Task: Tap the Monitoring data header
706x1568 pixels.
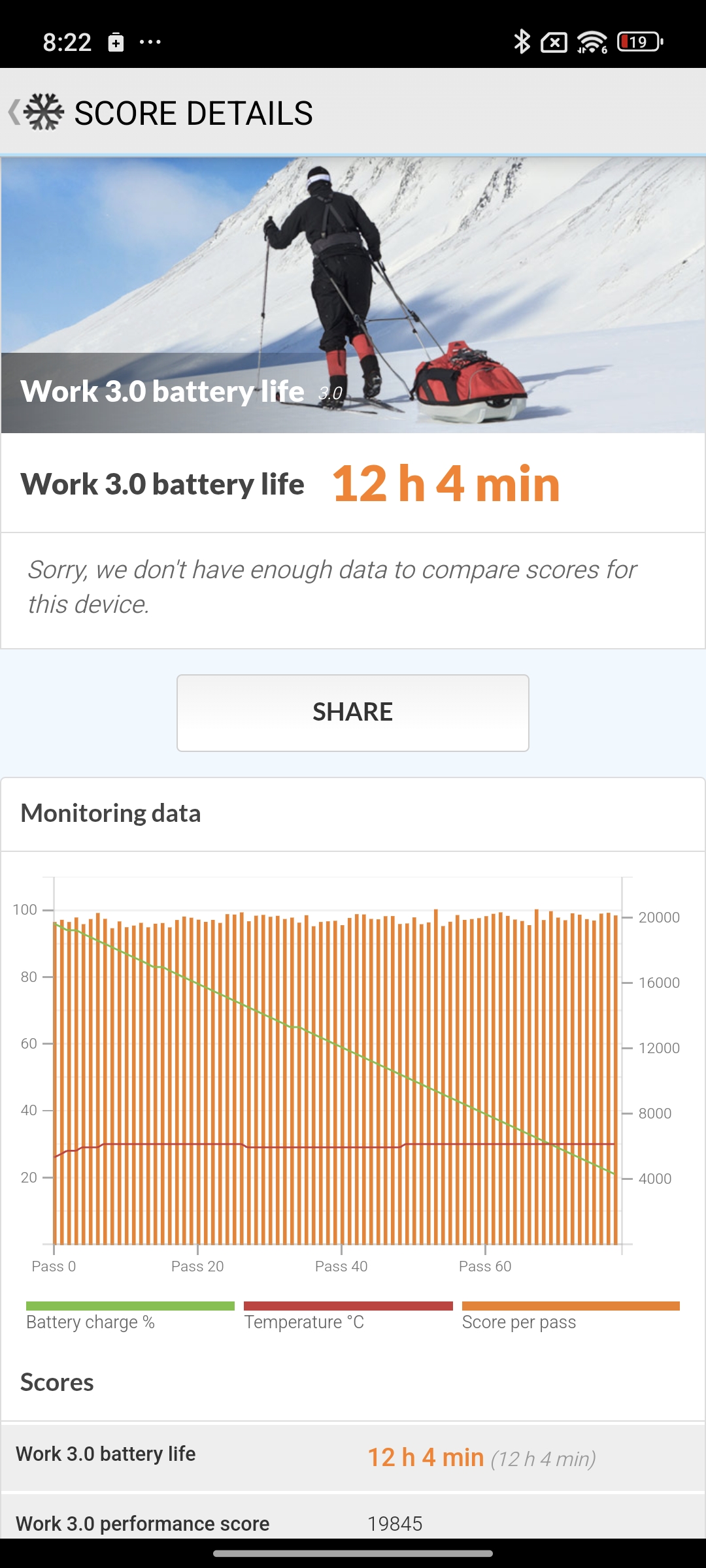Action: pyautogui.click(x=111, y=813)
